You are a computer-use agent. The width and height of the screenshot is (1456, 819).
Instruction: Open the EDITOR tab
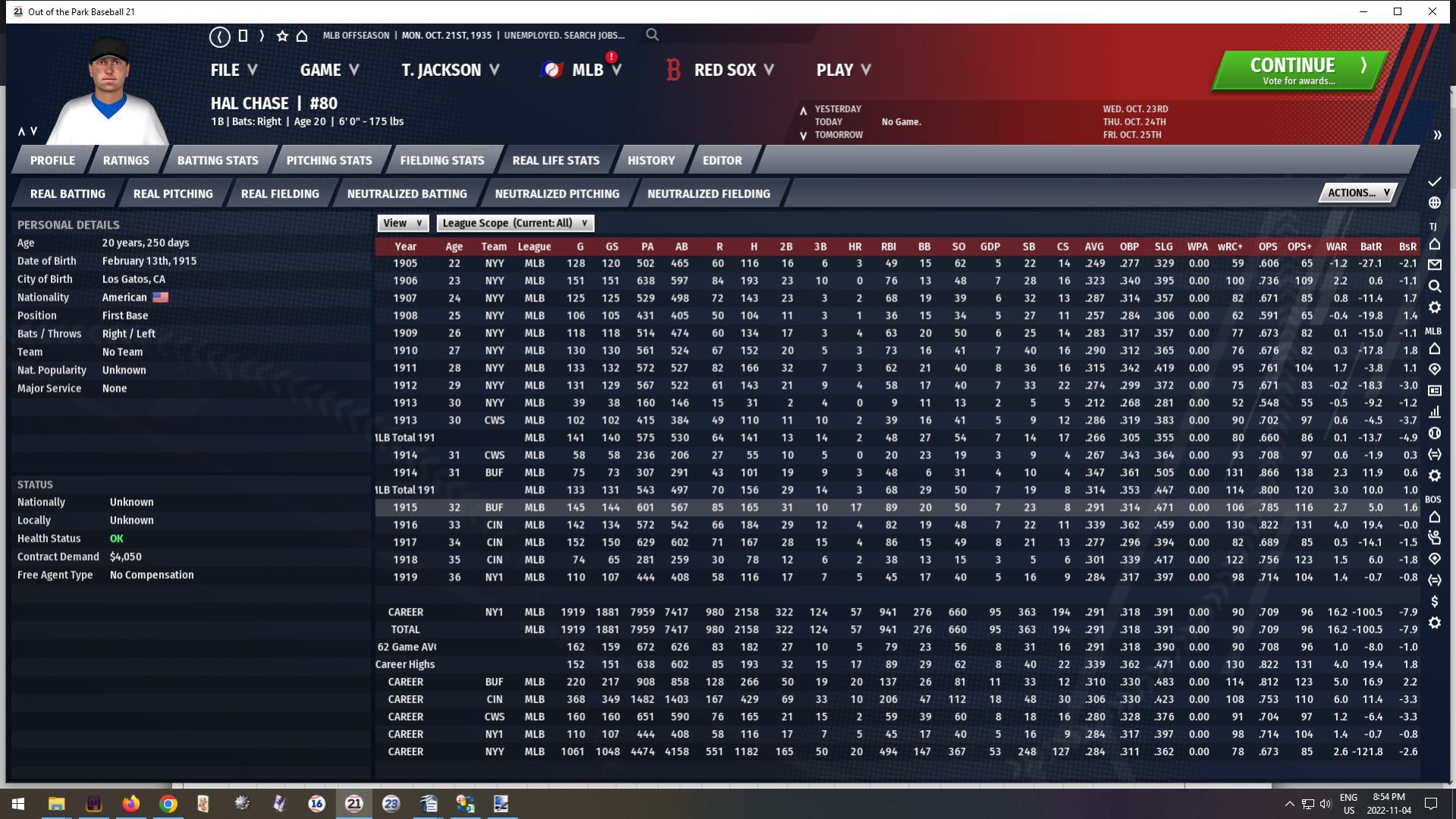722,160
